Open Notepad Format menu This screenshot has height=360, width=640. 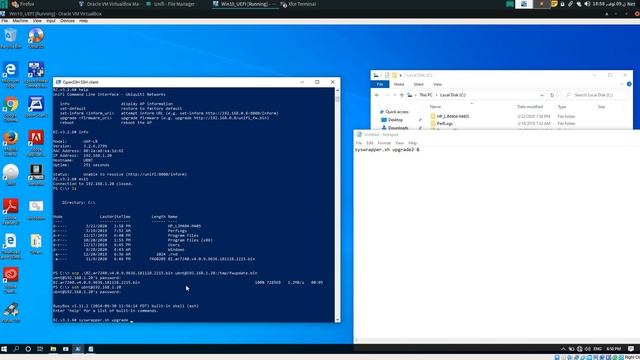coord(384,143)
